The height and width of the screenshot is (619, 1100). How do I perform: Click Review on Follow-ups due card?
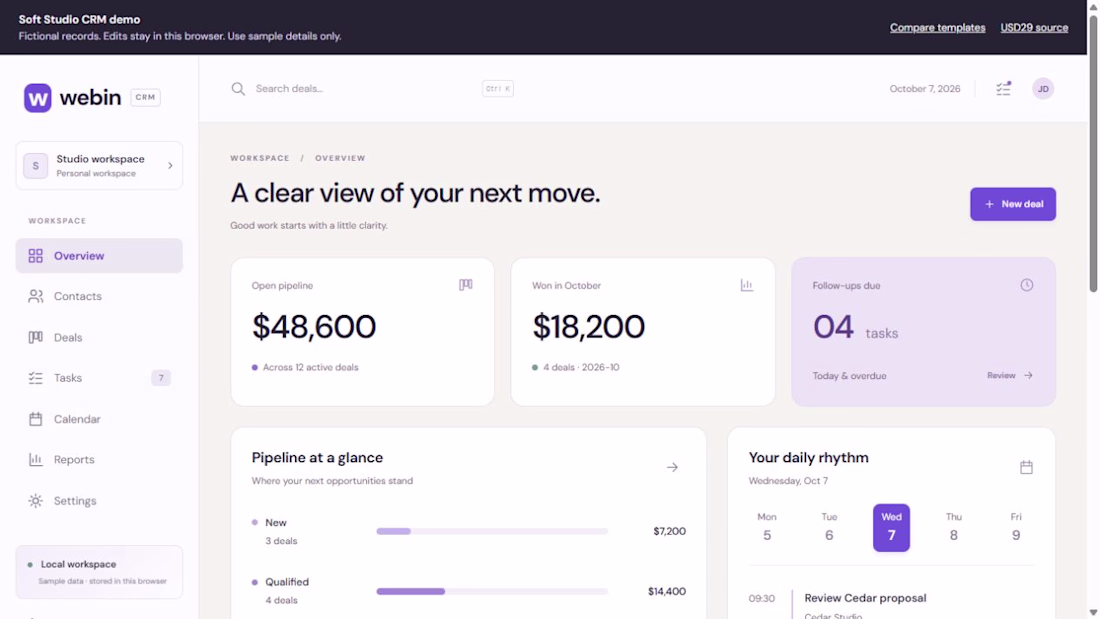(1010, 375)
